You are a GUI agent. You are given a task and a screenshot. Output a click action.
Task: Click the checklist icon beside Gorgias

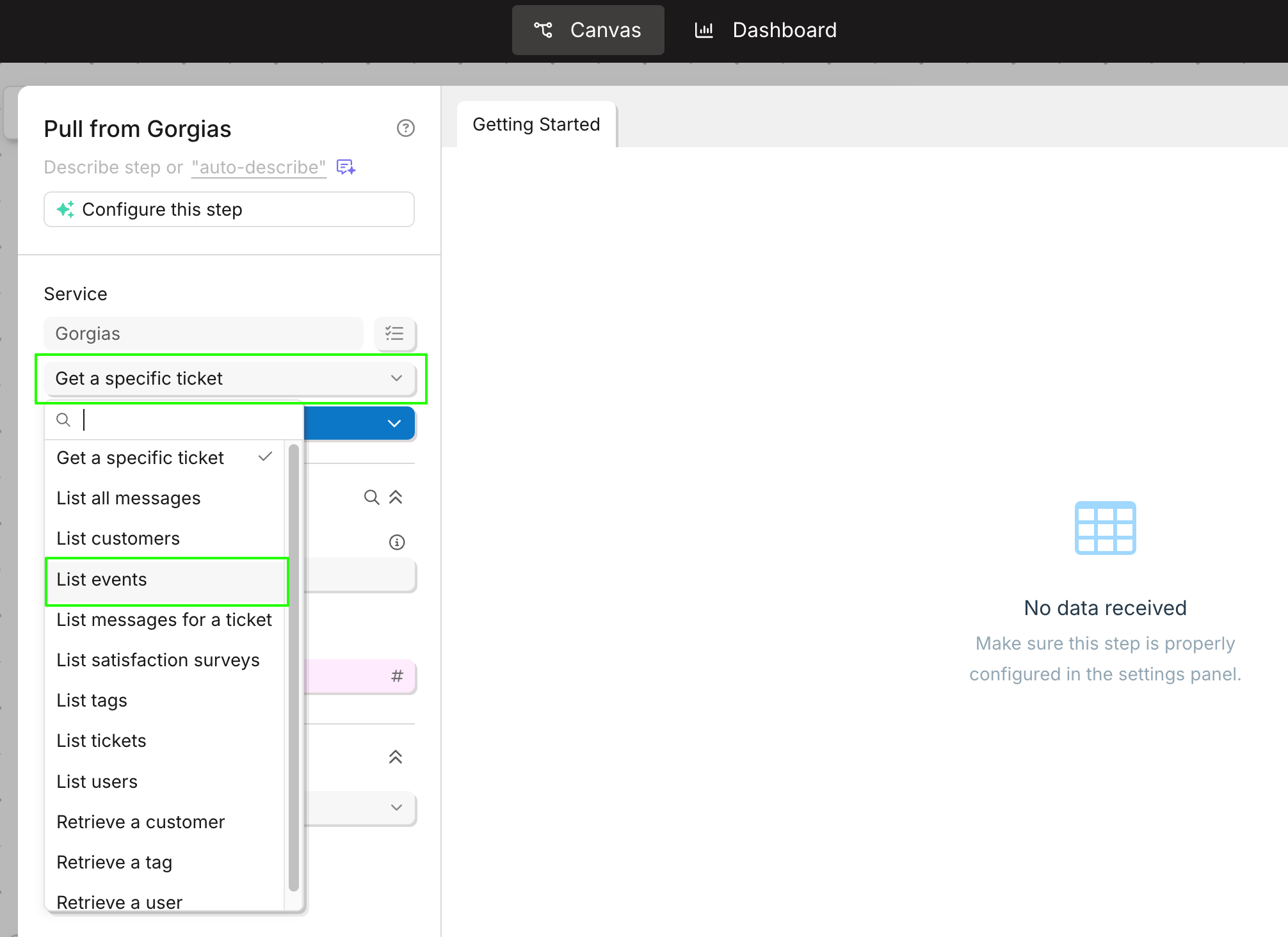pos(394,333)
